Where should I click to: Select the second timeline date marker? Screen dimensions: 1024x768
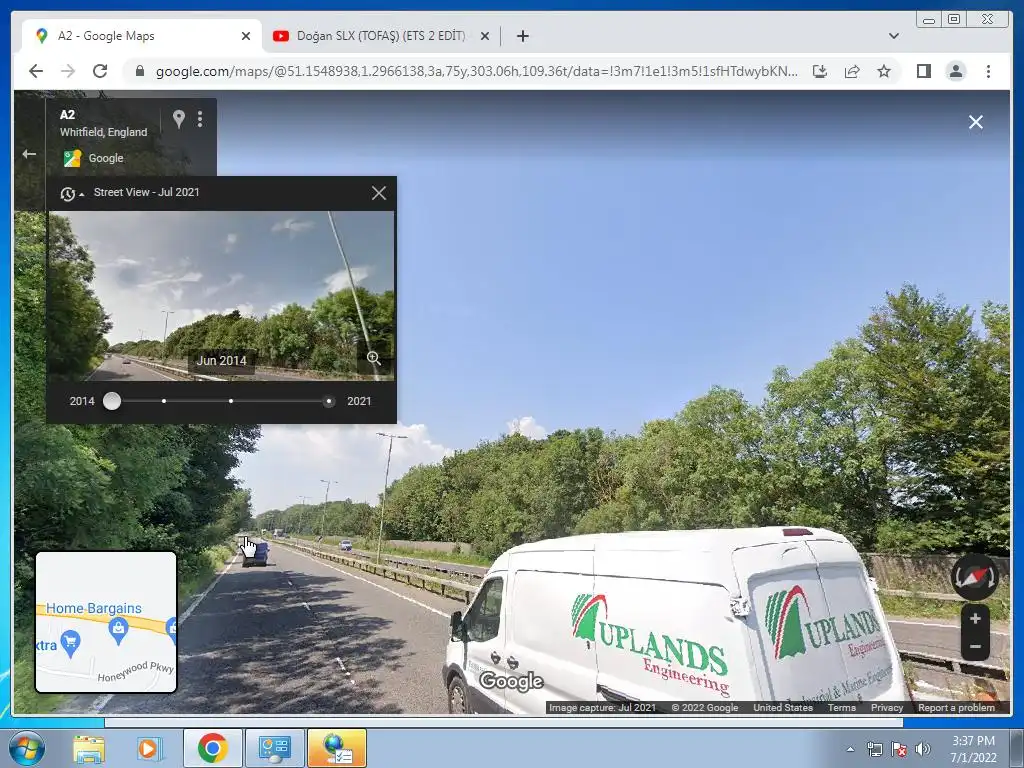point(164,401)
